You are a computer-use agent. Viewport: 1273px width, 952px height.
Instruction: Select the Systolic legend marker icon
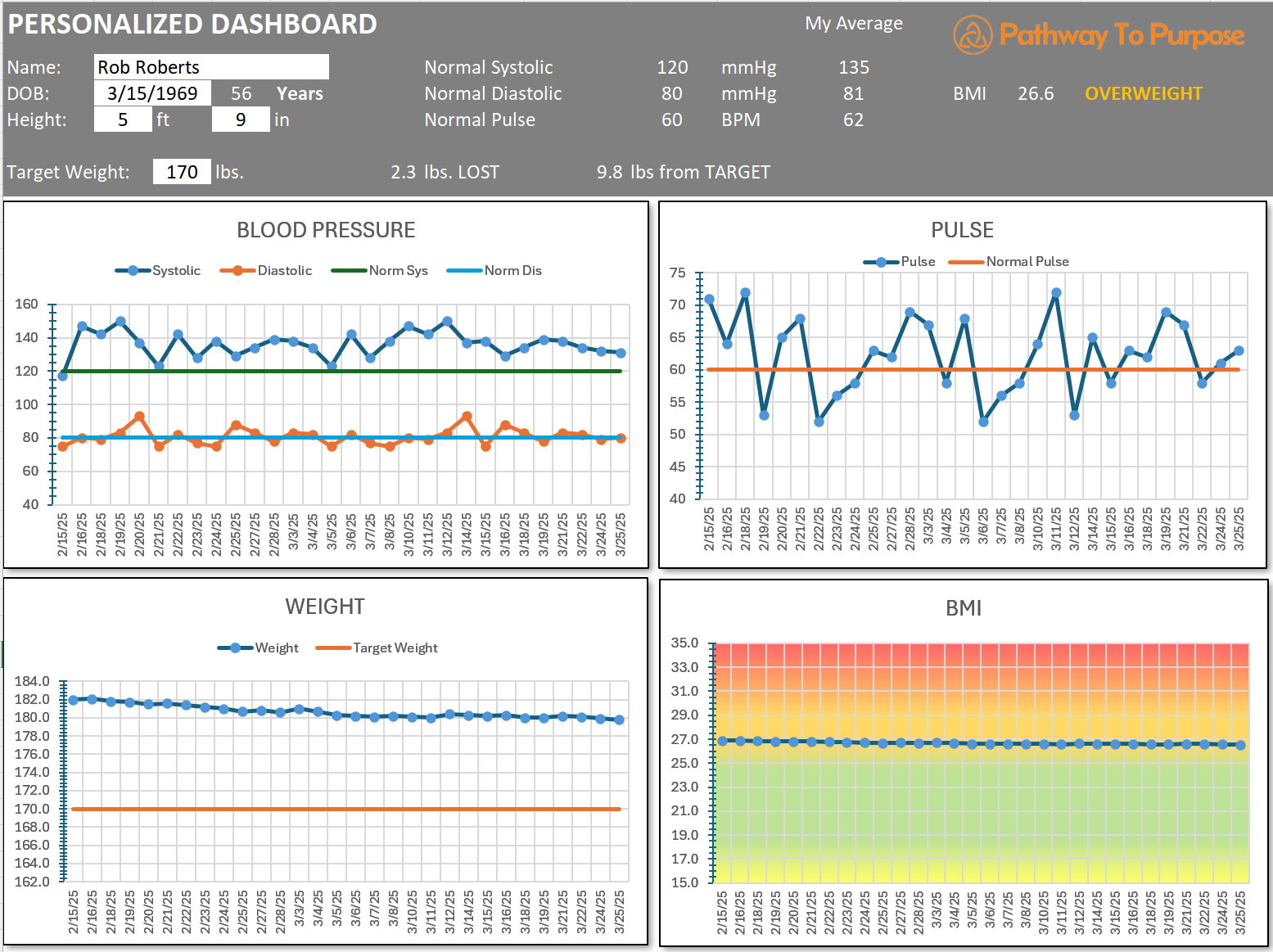click(x=134, y=270)
